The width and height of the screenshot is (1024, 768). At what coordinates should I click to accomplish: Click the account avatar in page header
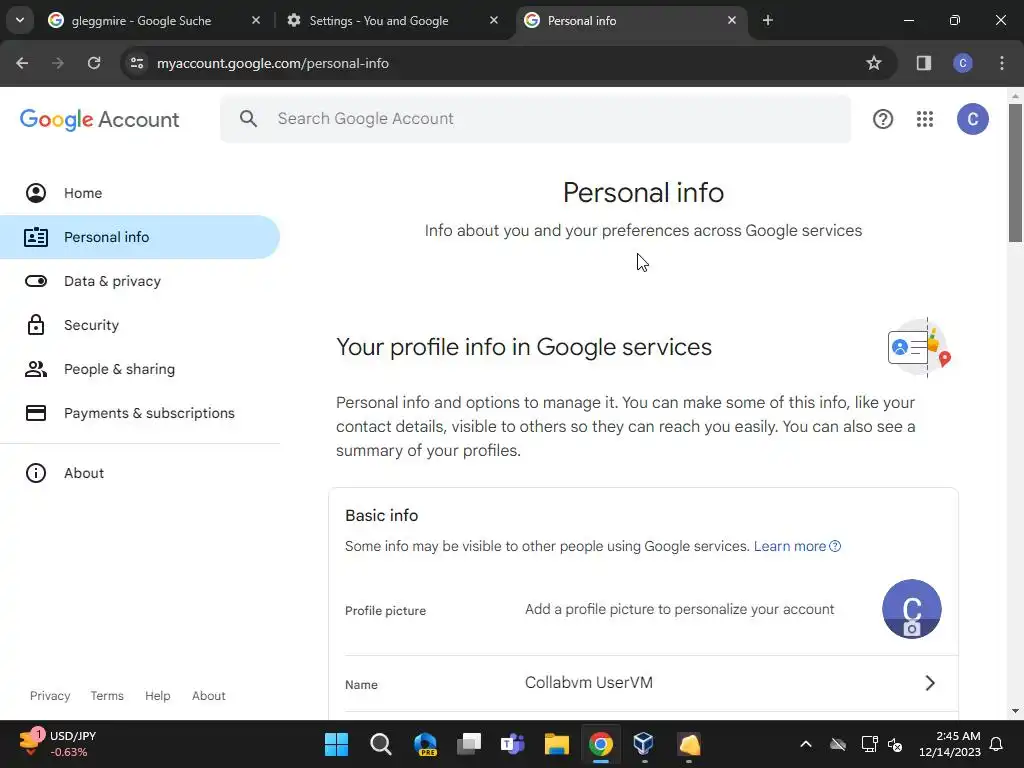pos(972,119)
